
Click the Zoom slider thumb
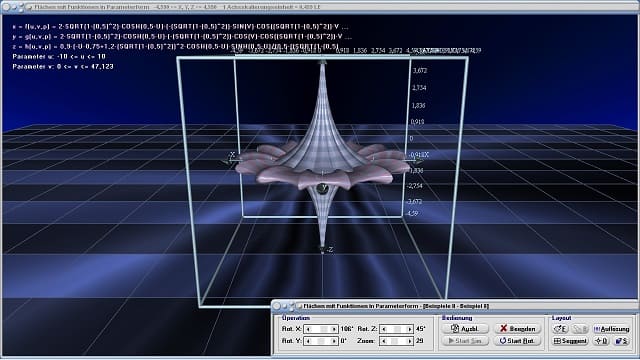click(x=395, y=341)
